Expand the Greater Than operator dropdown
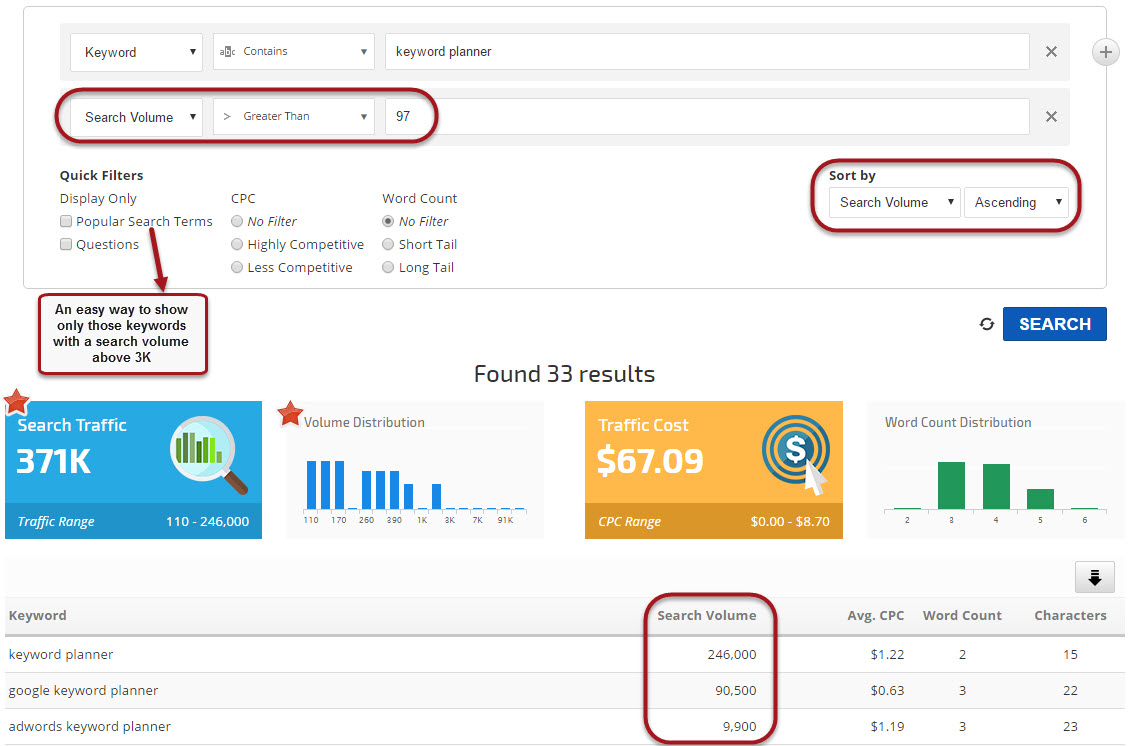The image size is (1133, 746). 294,117
